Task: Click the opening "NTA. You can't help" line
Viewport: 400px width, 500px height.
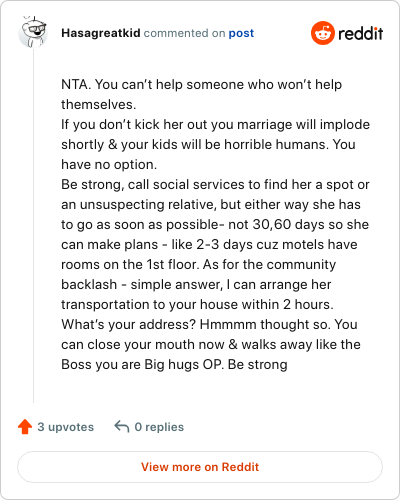Action: [x=201, y=85]
